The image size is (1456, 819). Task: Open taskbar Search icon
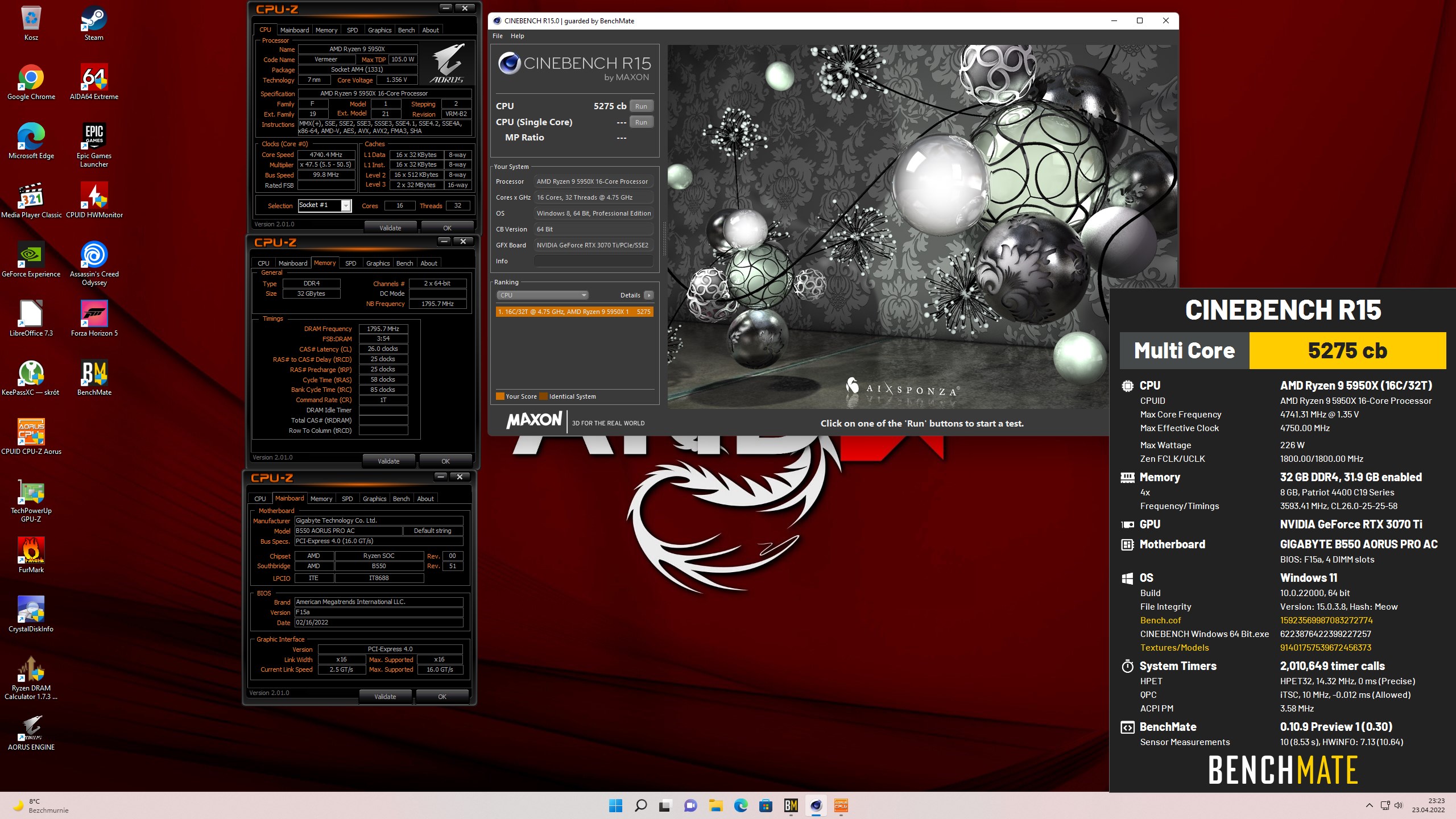tap(640, 805)
